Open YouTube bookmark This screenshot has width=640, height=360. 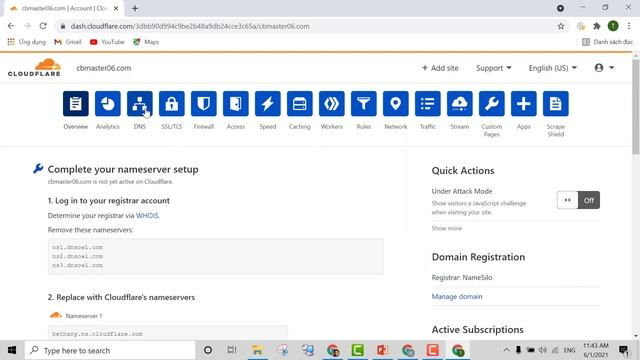(x=107, y=42)
